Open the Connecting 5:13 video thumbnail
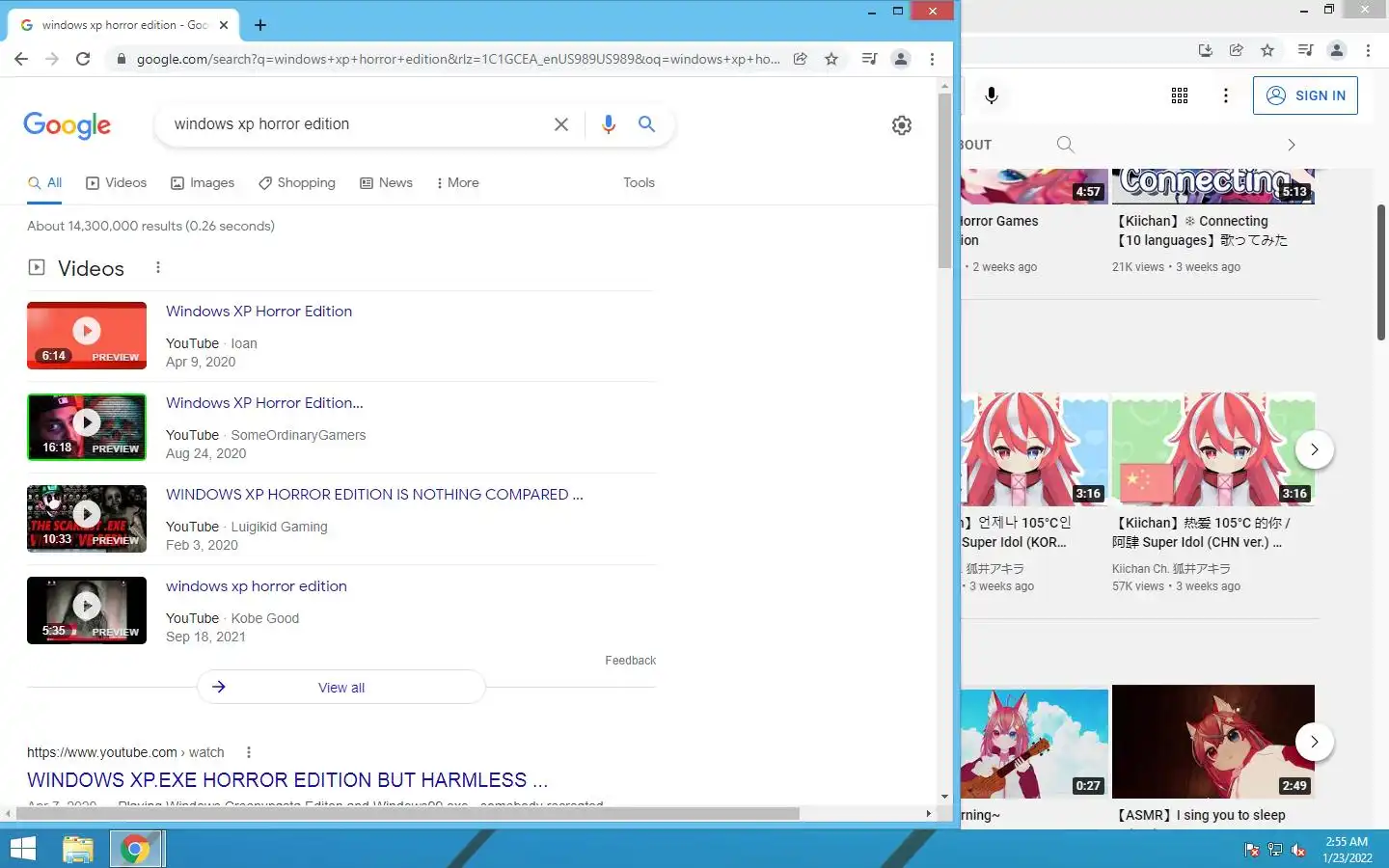Image resolution: width=1389 pixels, height=868 pixels. tap(1213, 186)
